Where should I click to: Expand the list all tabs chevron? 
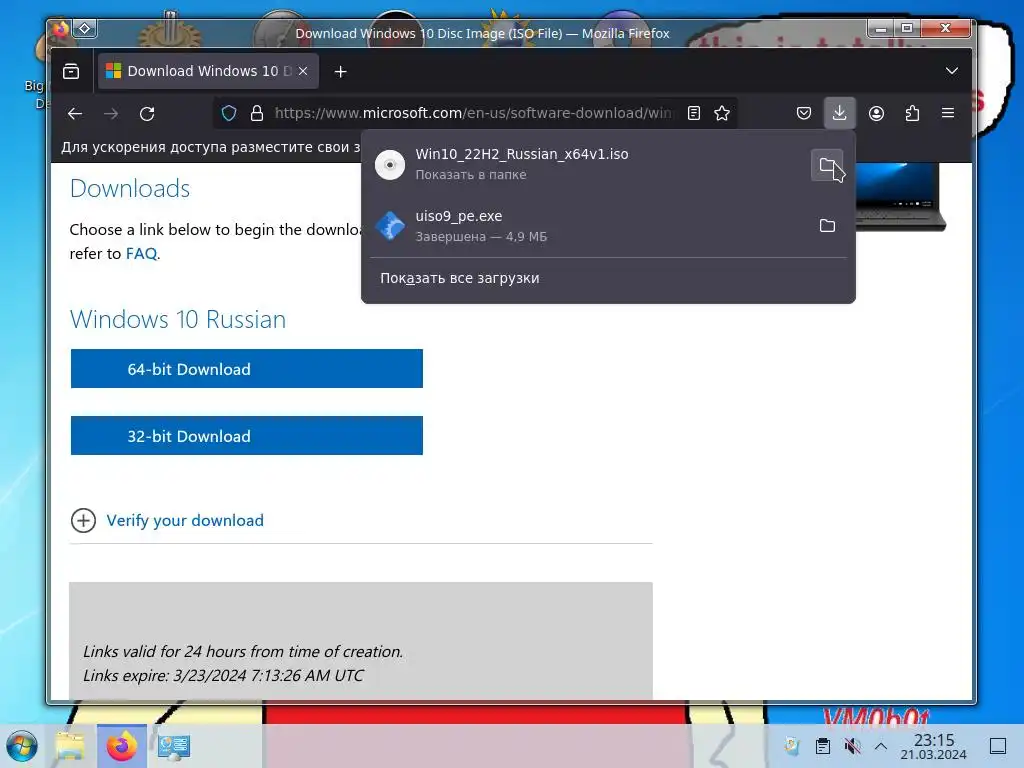(x=952, y=71)
